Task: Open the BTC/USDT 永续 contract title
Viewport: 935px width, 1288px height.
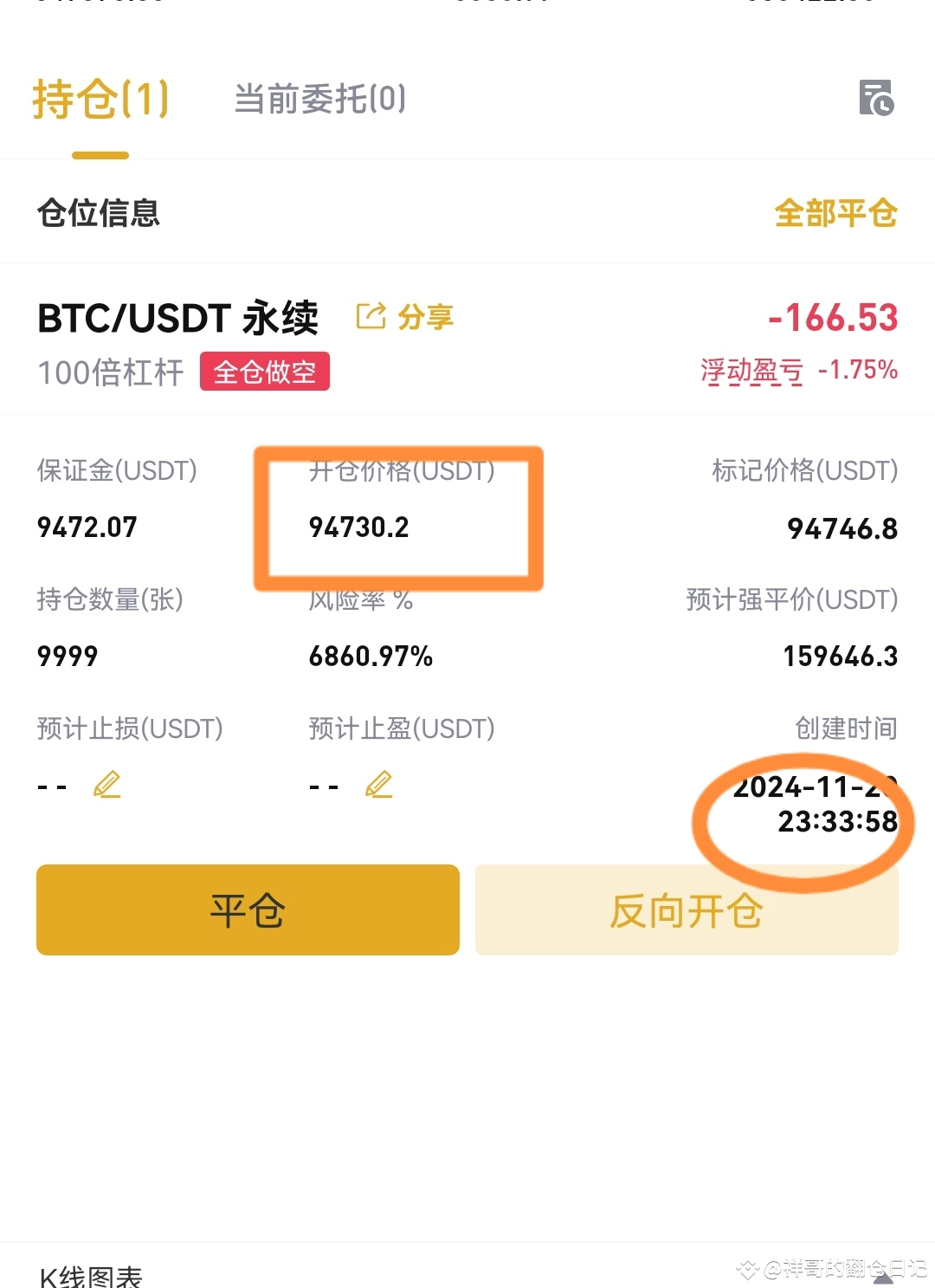Action: click(x=177, y=318)
